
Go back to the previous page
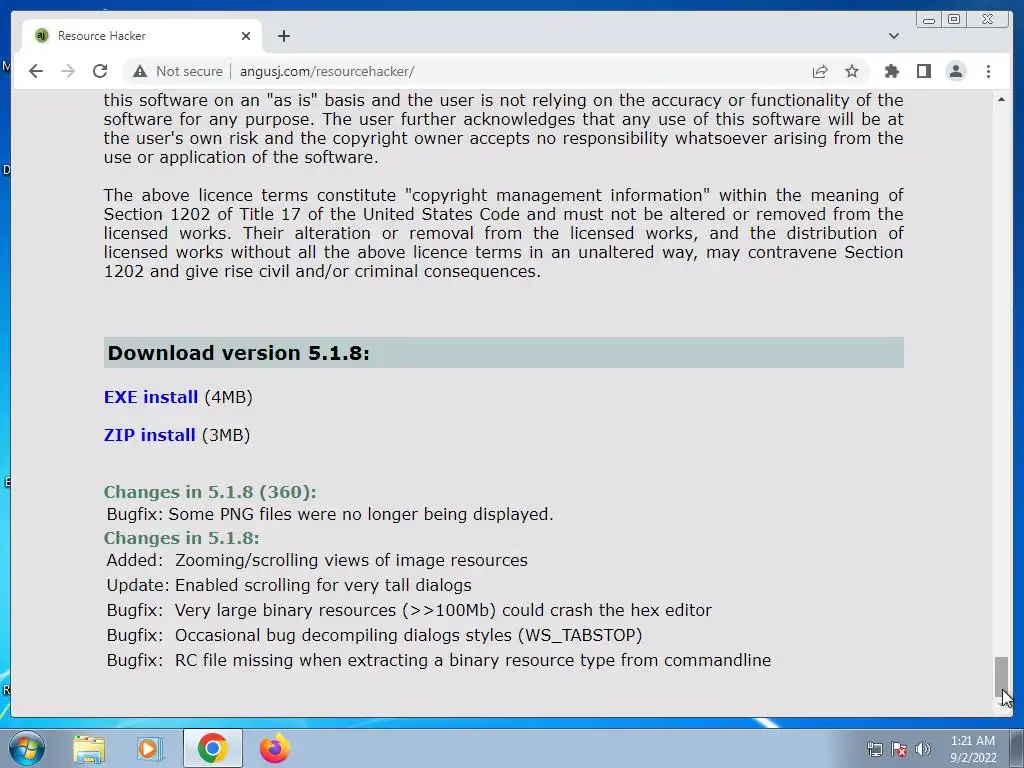coord(36,71)
